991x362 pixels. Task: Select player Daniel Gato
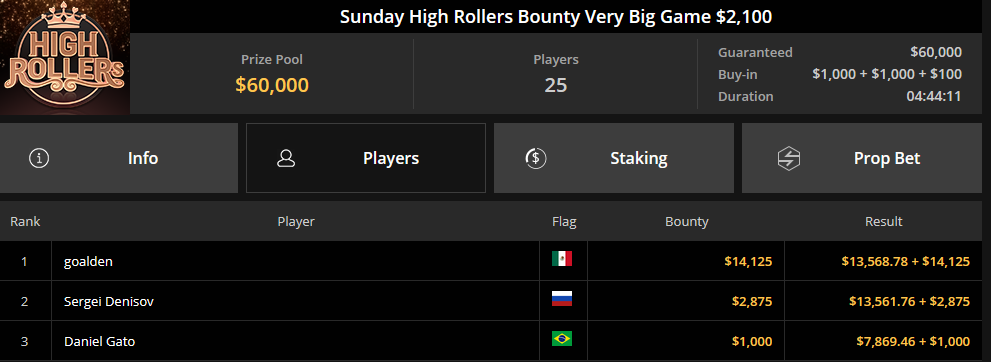pyautogui.click(x=100, y=342)
